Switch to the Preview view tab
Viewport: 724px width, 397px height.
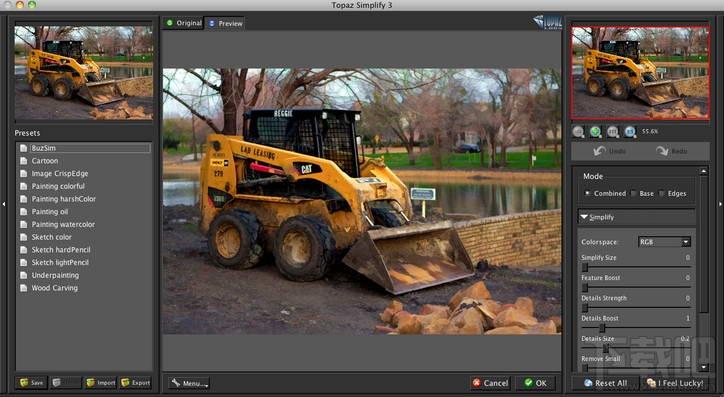[225, 23]
